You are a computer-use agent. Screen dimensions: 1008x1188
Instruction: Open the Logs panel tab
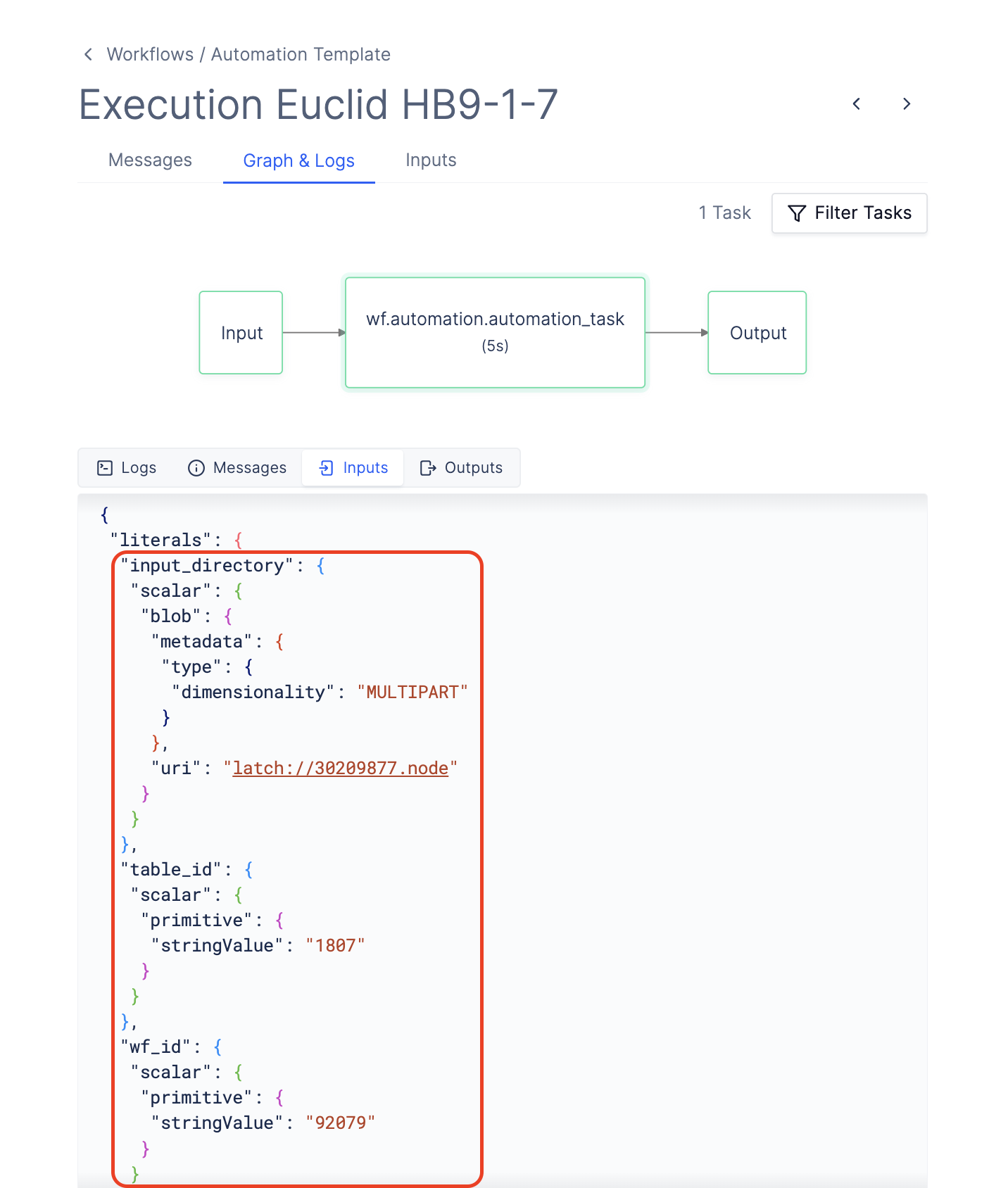(x=127, y=468)
